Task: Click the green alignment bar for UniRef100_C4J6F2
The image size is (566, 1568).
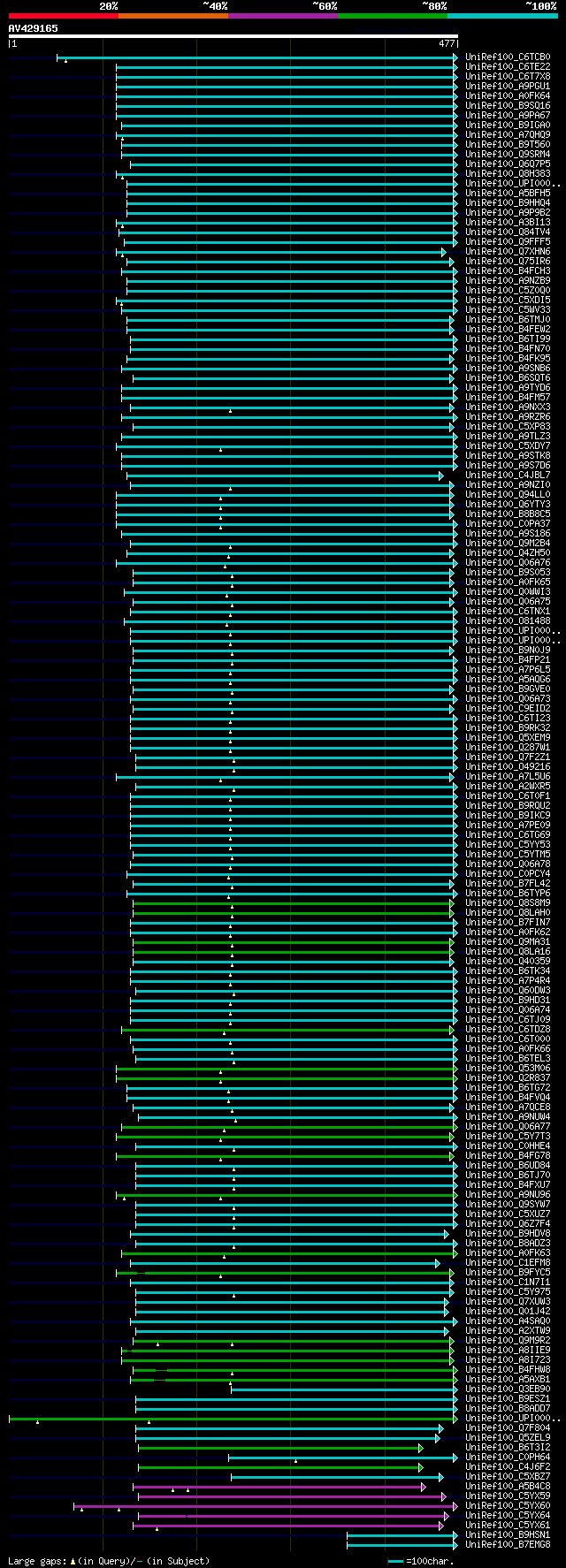Action: point(281,1467)
